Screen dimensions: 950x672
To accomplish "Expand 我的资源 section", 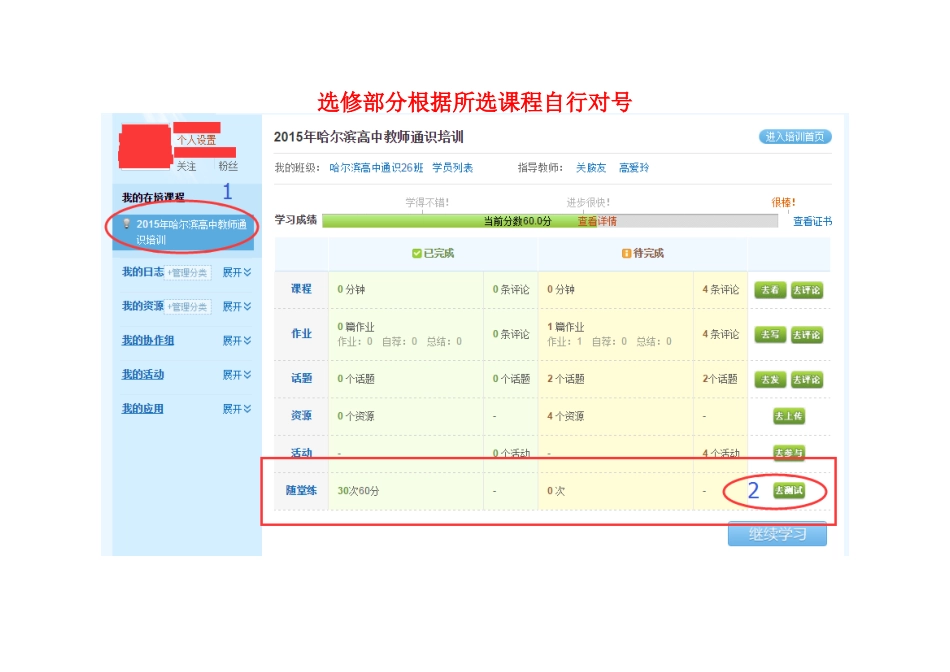I will (x=237, y=307).
